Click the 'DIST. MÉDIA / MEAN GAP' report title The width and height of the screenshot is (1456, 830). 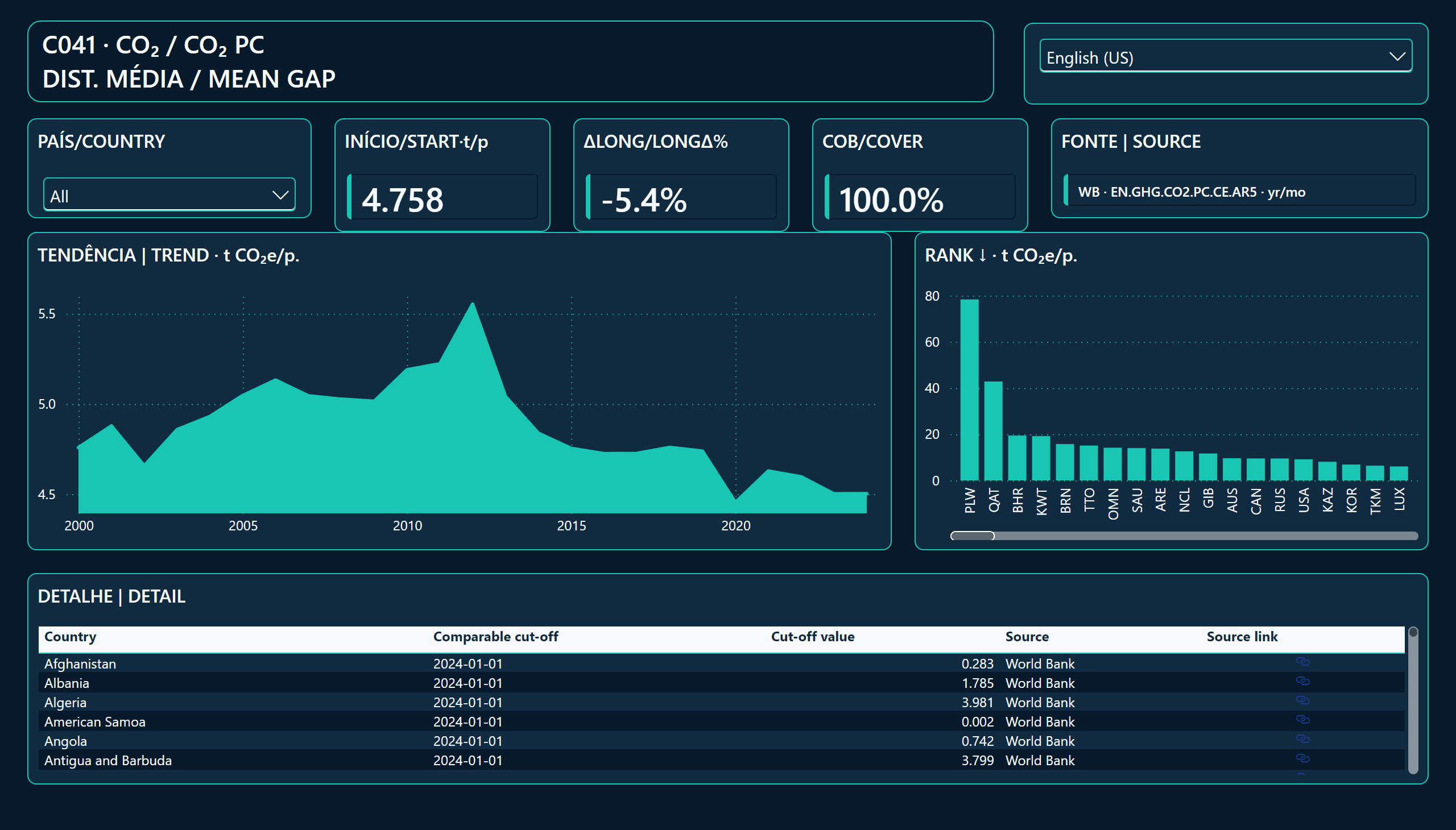click(189, 78)
